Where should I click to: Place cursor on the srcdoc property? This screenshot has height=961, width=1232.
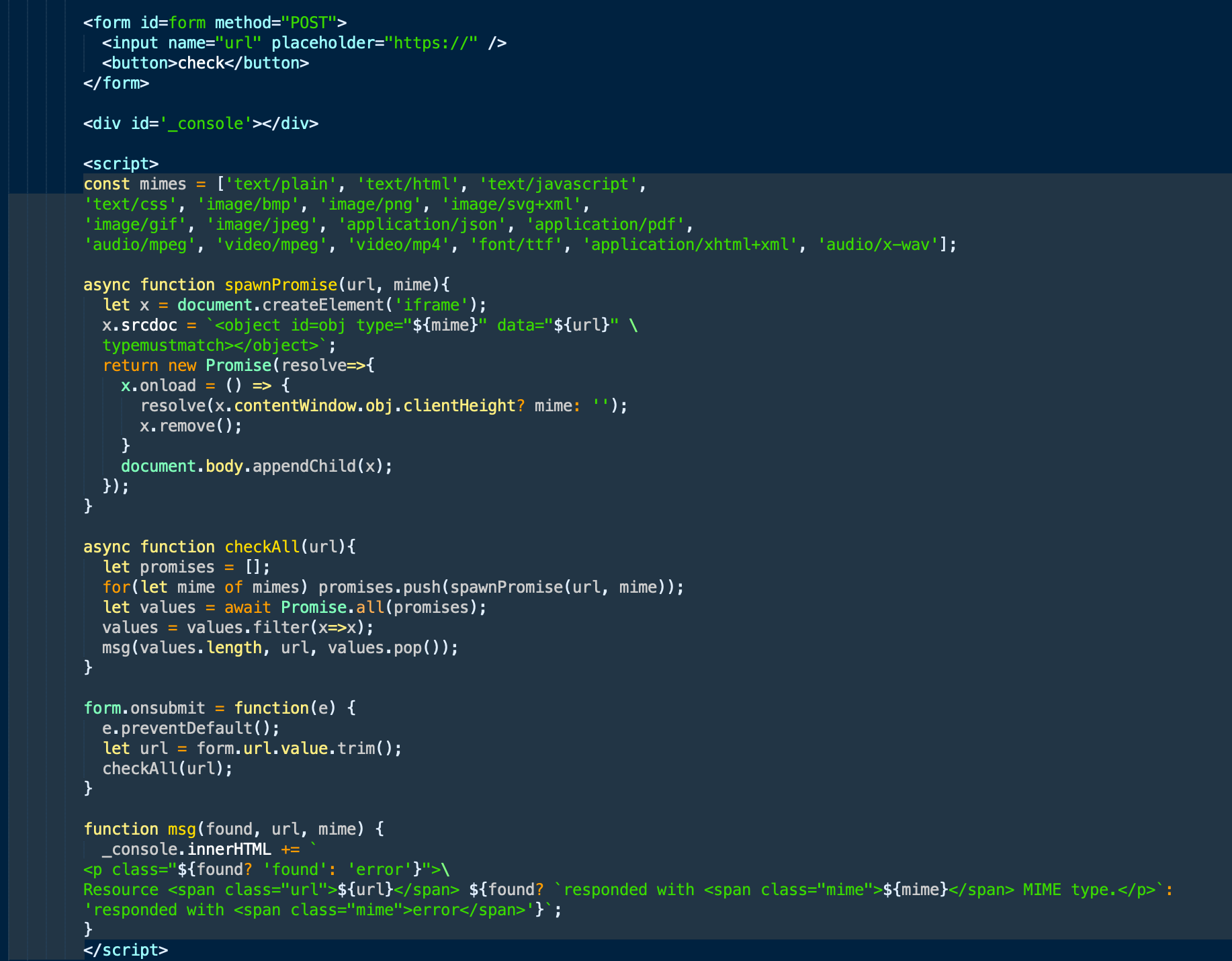pos(149,325)
